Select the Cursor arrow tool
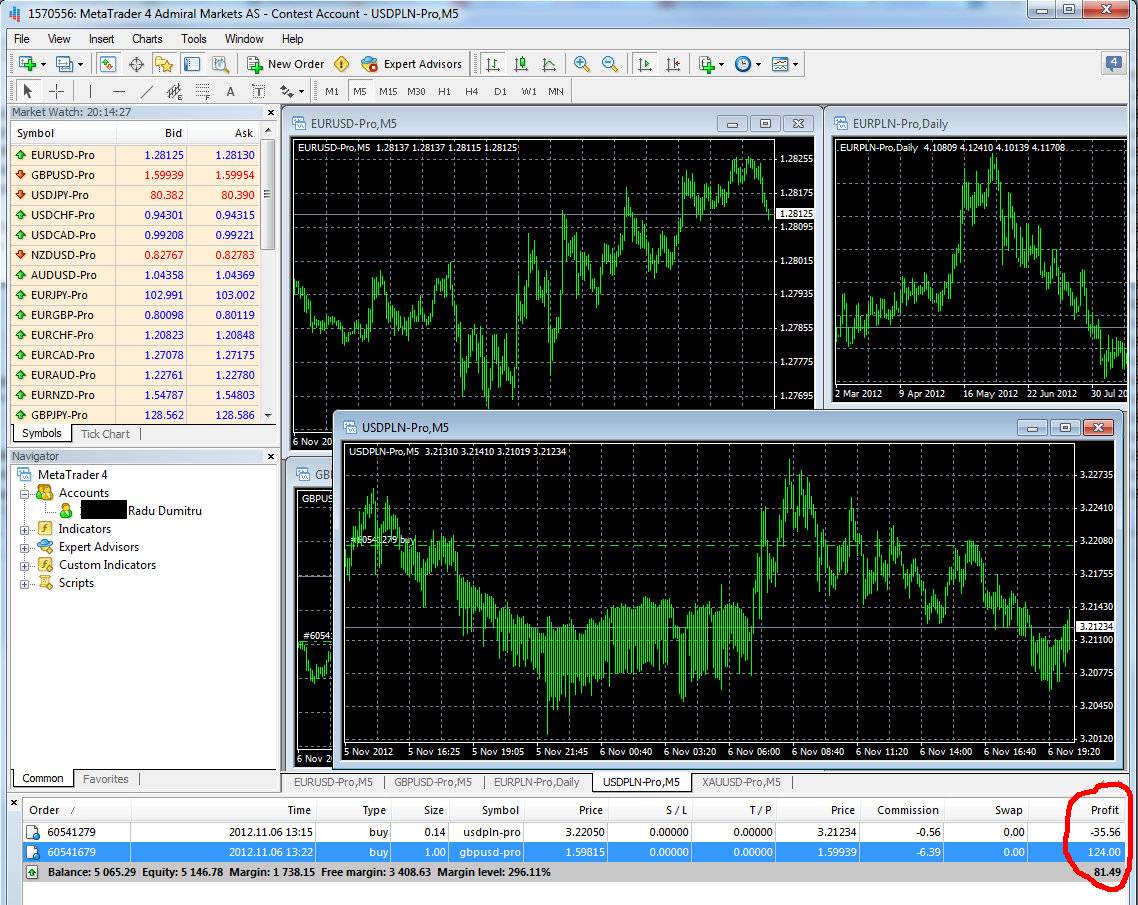The width and height of the screenshot is (1138, 905). click(28, 91)
